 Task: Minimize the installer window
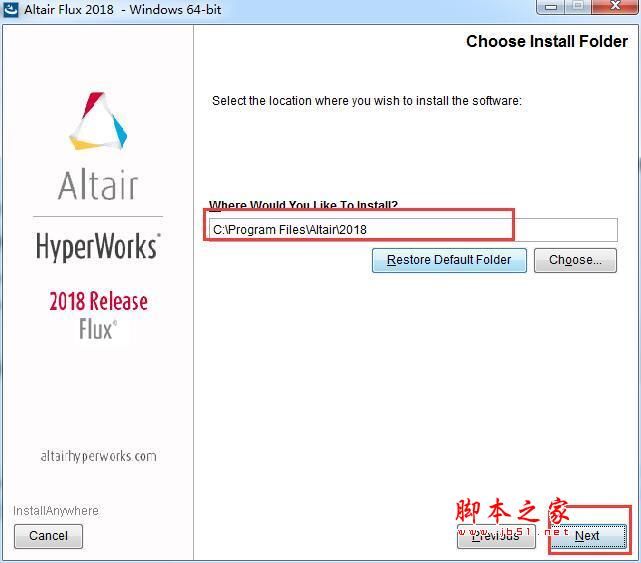click(x=551, y=7)
